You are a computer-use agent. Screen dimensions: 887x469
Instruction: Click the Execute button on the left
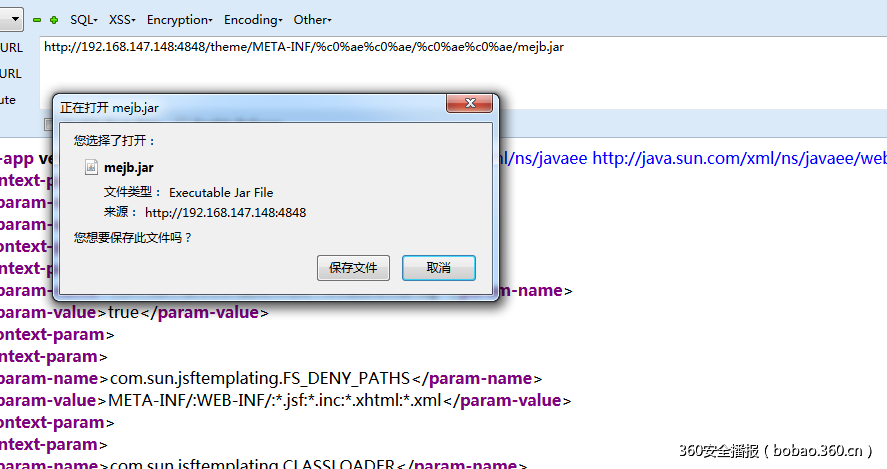pyautogui.click(x=8, y=100)
